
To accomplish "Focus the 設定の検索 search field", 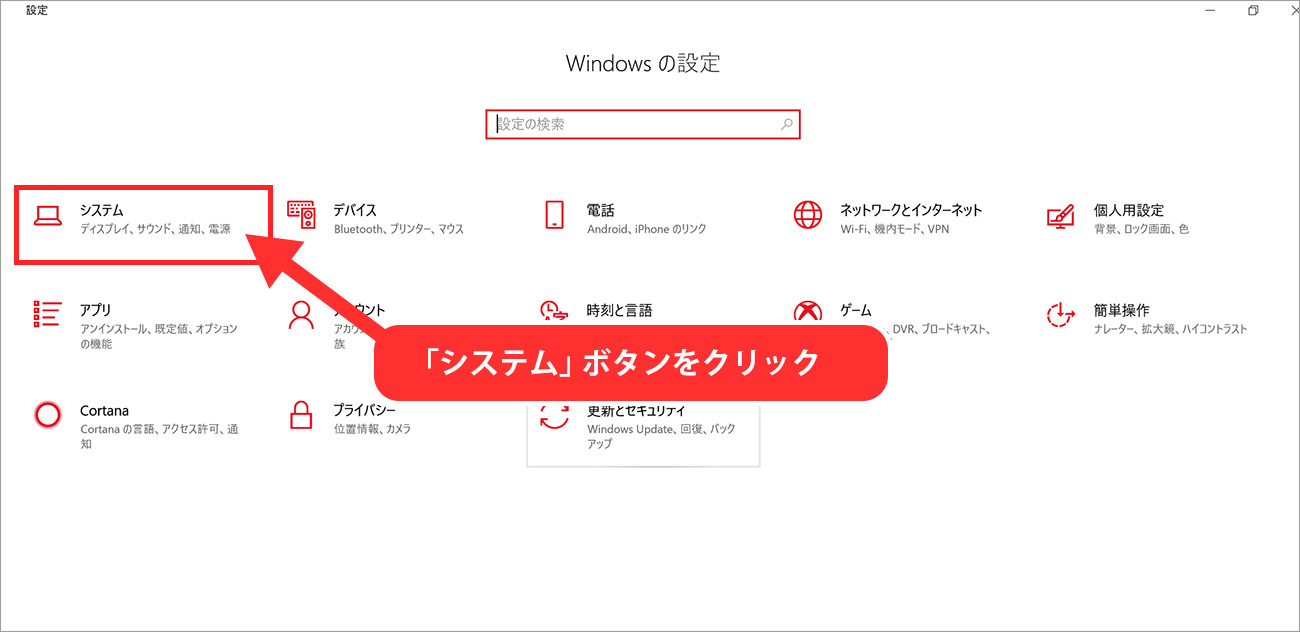I will (x=643, y=124).
